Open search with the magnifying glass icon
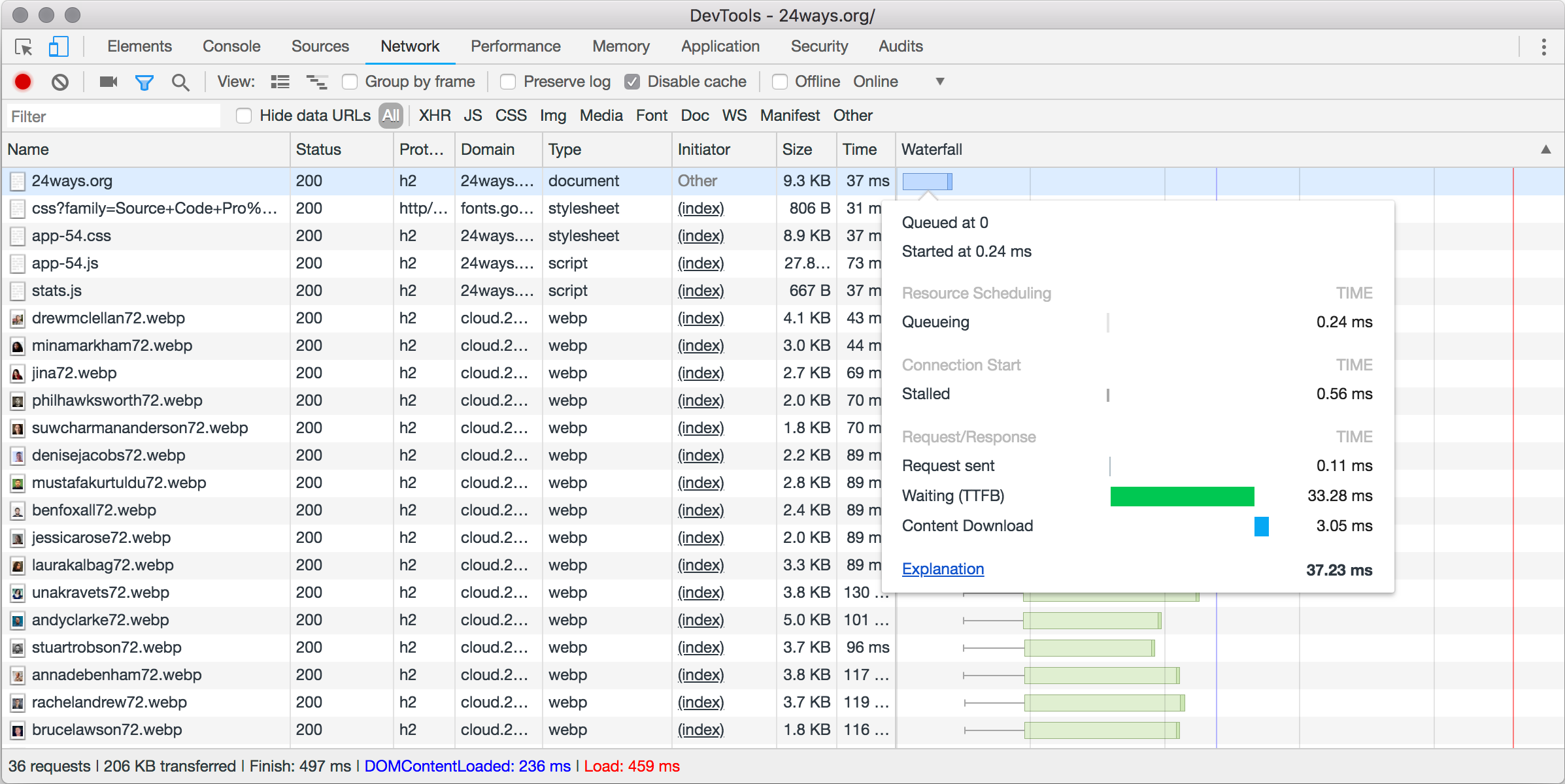The height and width of the screenshot is (784, 1565). 180,82
